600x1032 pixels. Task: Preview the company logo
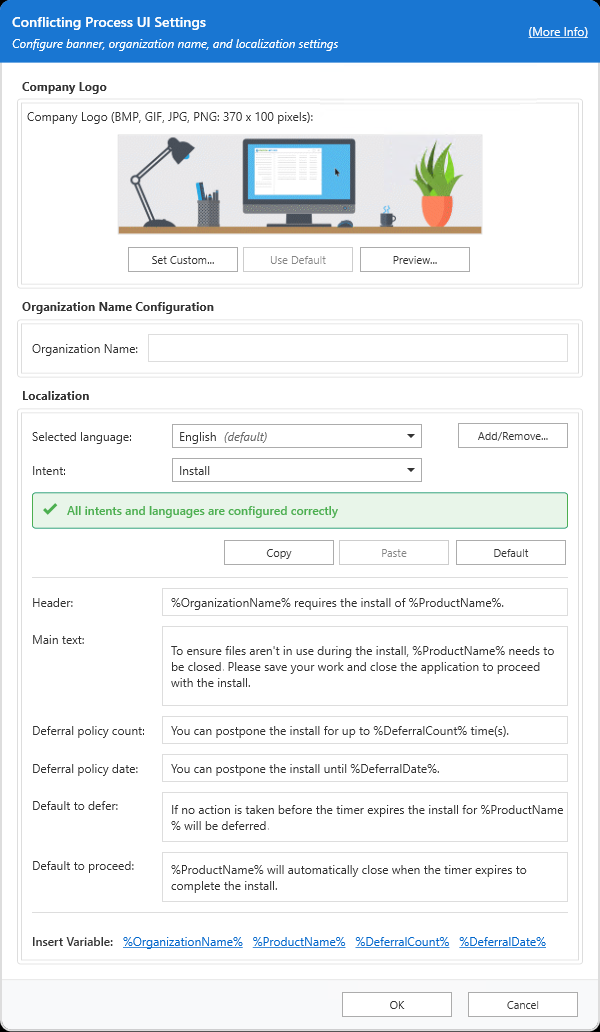click(x=414, y=259)
